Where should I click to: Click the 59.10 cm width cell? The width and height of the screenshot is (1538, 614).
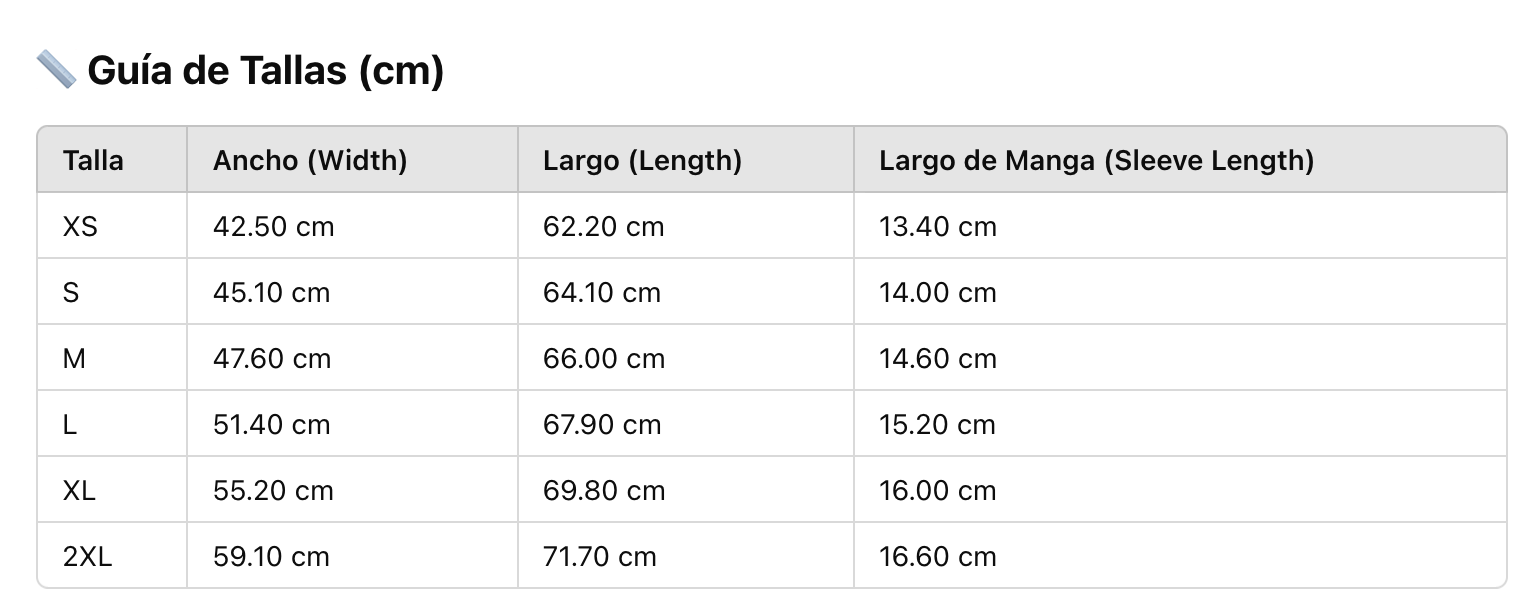(x=271, y=557)
